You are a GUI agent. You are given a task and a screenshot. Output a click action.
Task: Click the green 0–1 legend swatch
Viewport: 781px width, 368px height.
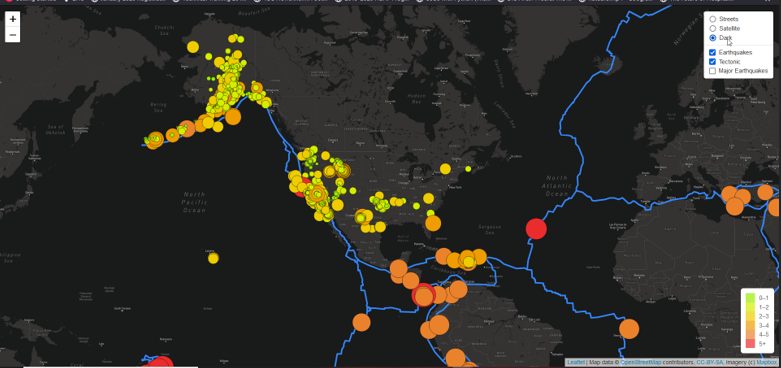(750, 298)
